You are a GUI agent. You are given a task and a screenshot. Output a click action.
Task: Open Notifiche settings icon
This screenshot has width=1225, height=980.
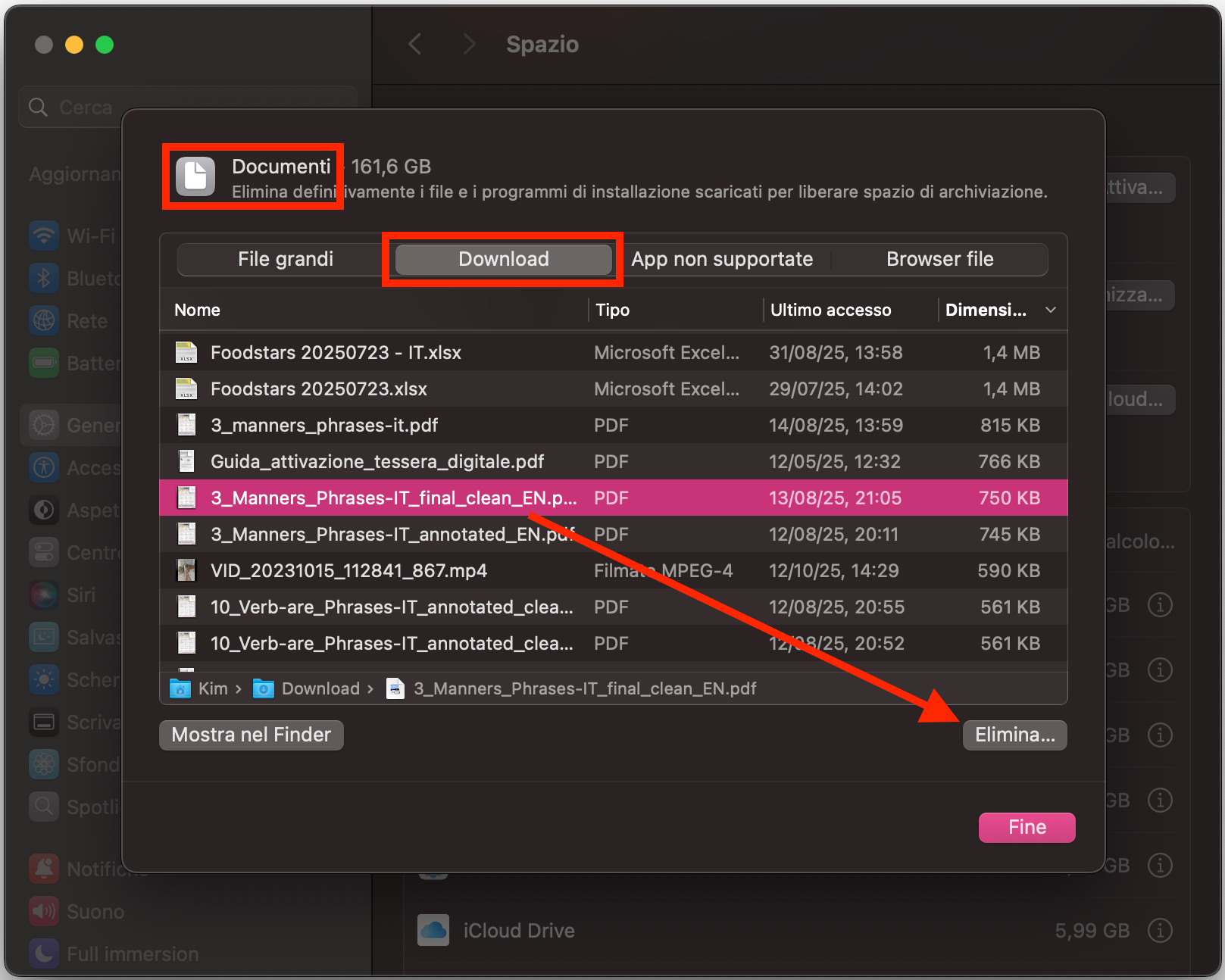pyautogui.click(x=43, y=869)
